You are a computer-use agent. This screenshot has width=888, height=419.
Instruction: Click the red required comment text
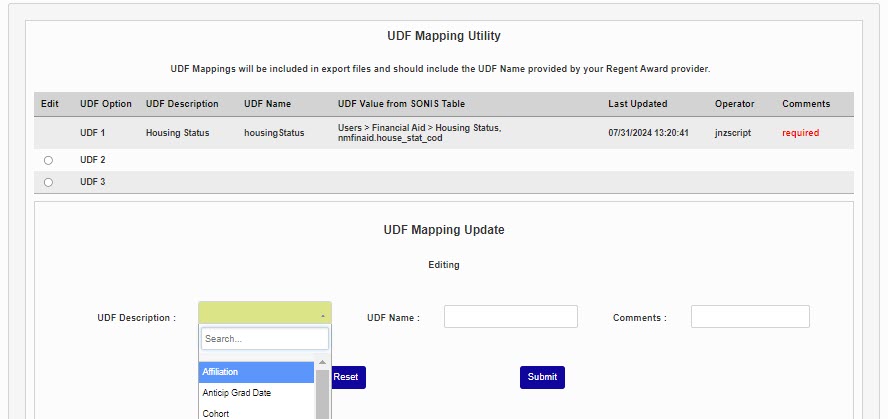click(800, 133)
